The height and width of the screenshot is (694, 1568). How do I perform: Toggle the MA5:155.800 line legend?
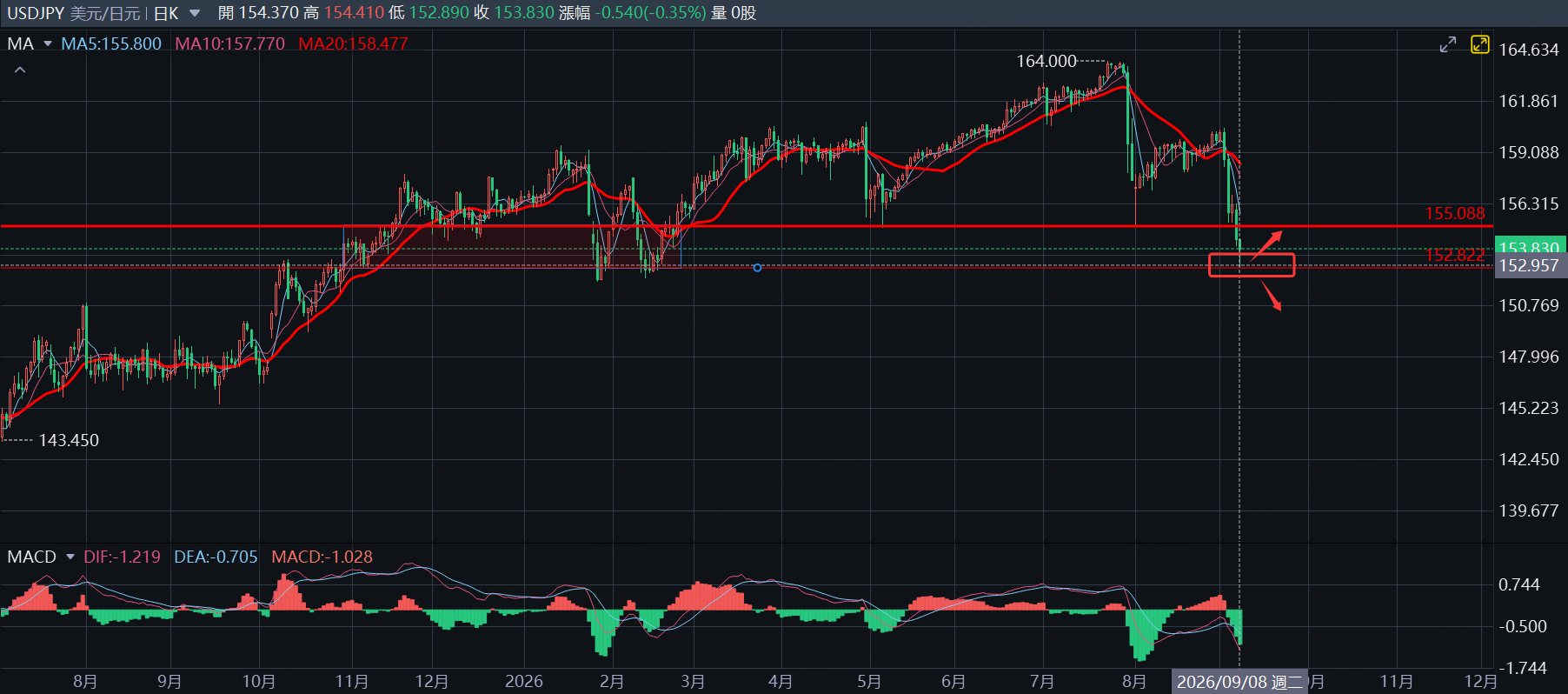(111, 43)
